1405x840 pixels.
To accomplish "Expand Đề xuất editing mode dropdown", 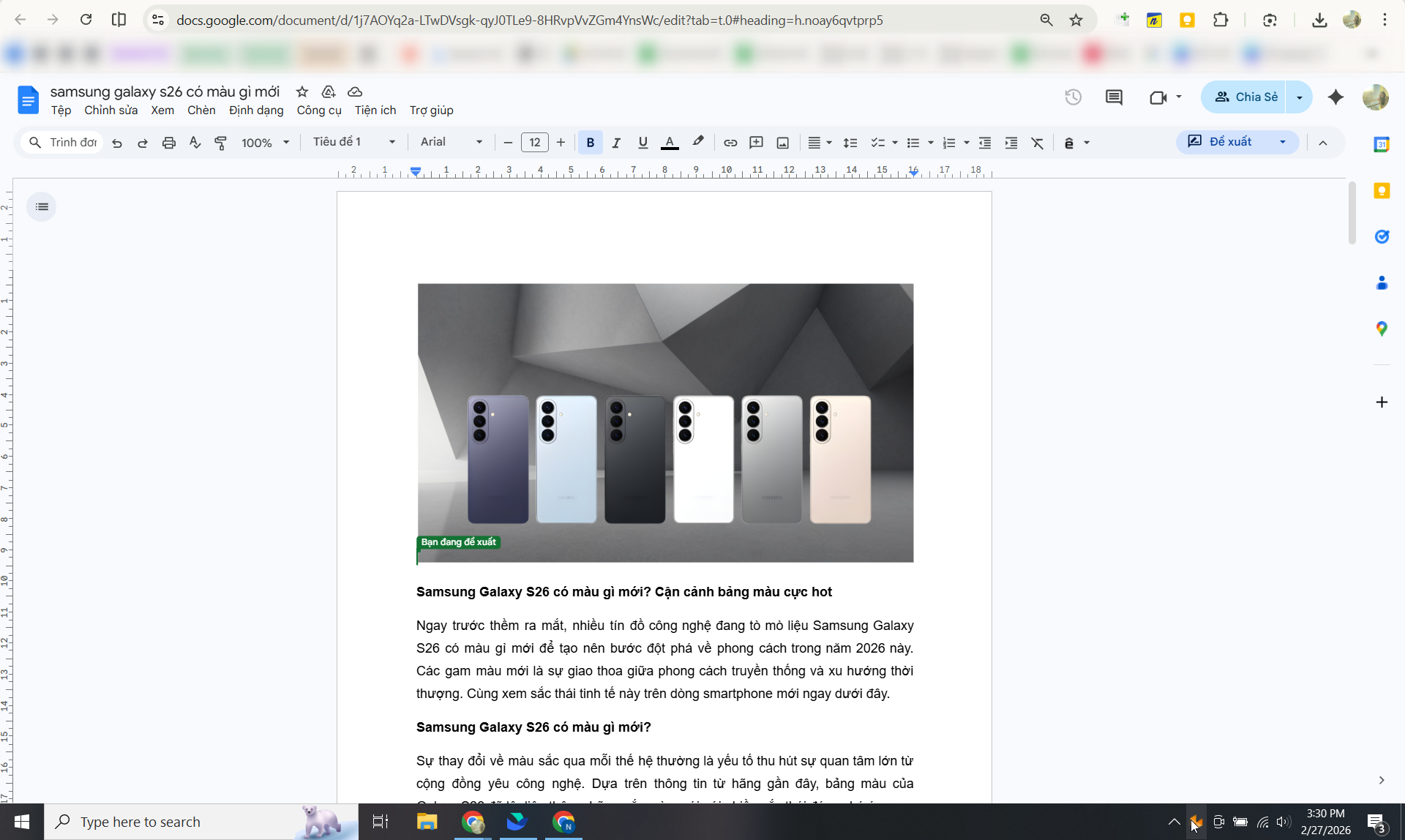I will coord(1283,142).
